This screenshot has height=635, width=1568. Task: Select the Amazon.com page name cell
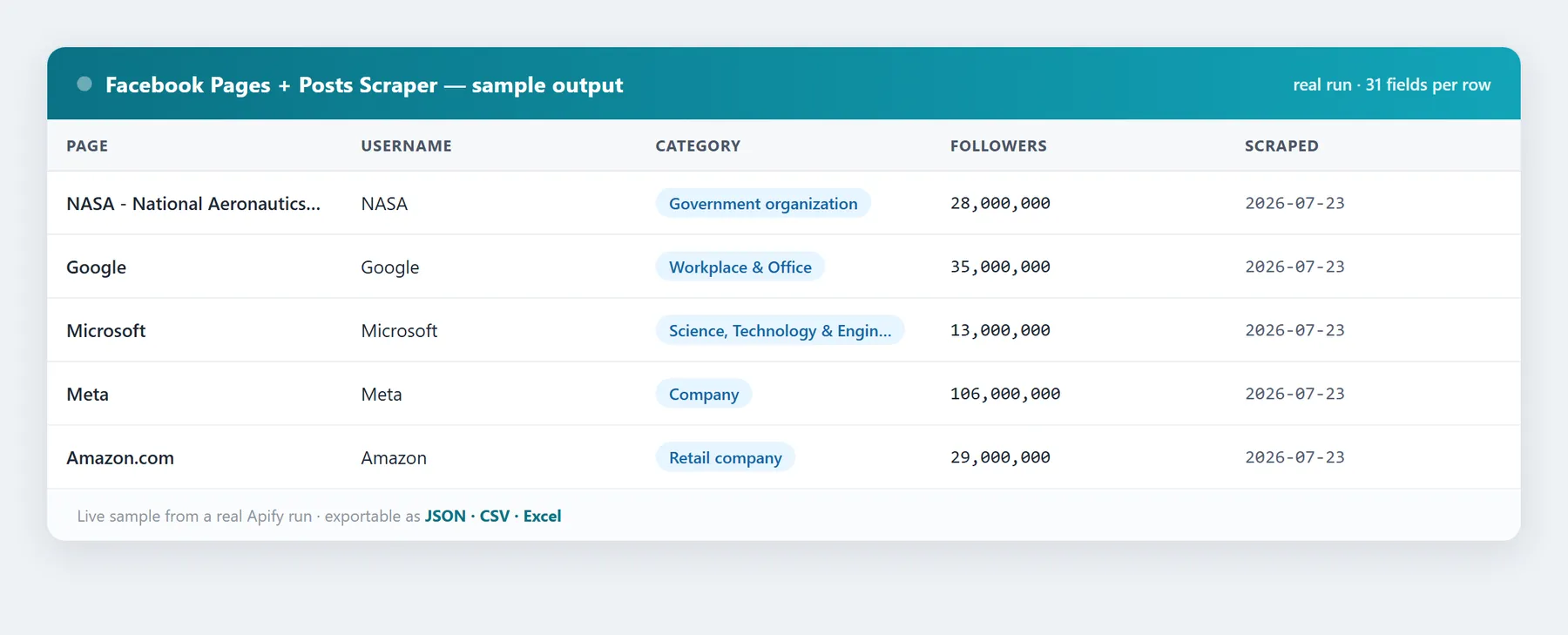(x=120, y=457)
